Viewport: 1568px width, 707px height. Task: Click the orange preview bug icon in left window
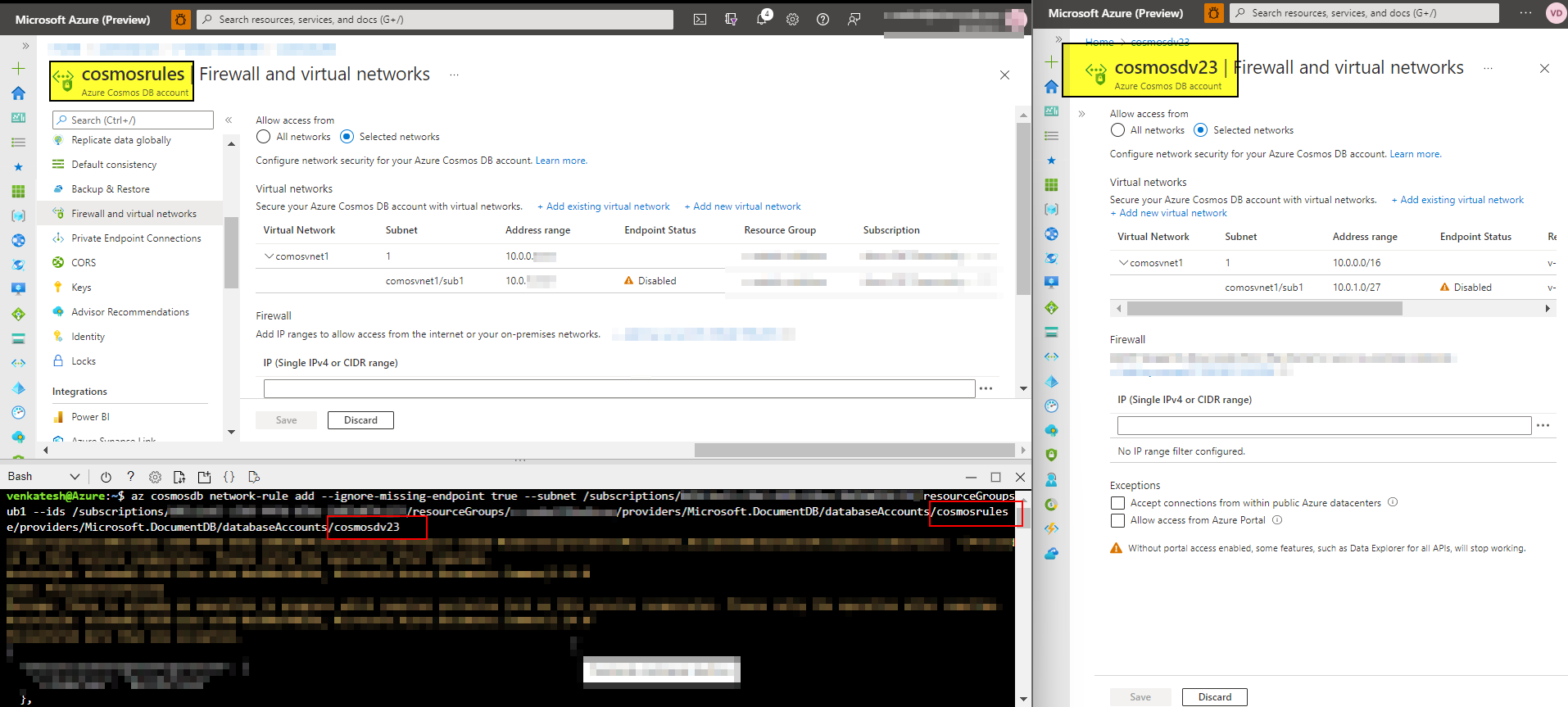pos(180,19)
